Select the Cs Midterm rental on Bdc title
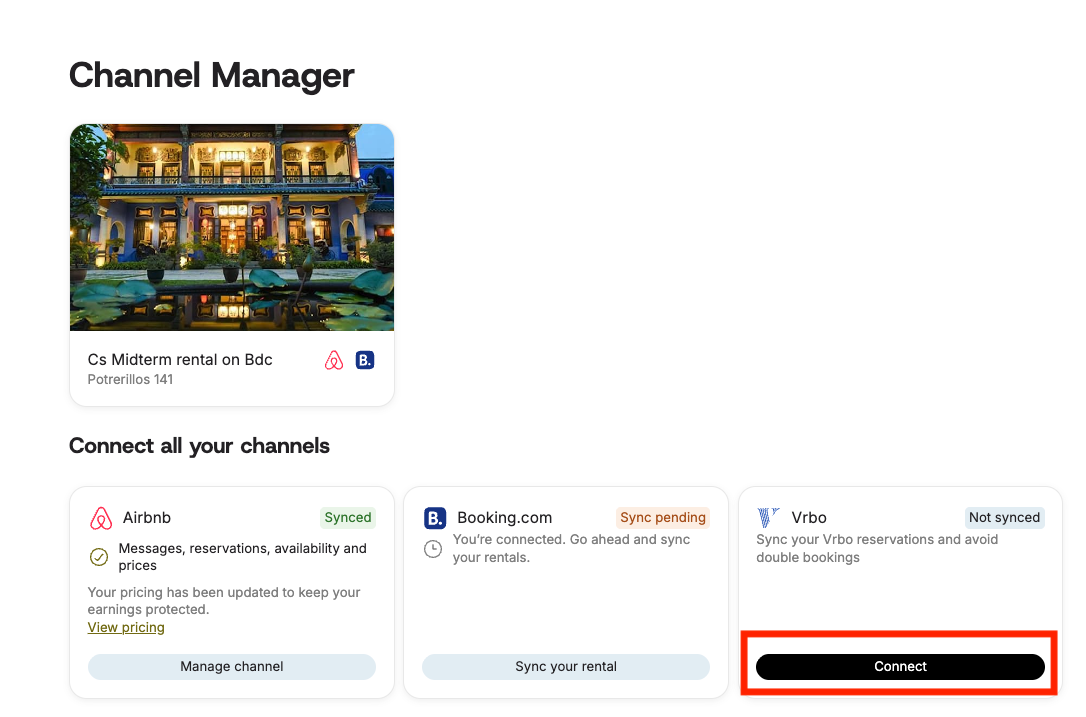 pos(180,360)
